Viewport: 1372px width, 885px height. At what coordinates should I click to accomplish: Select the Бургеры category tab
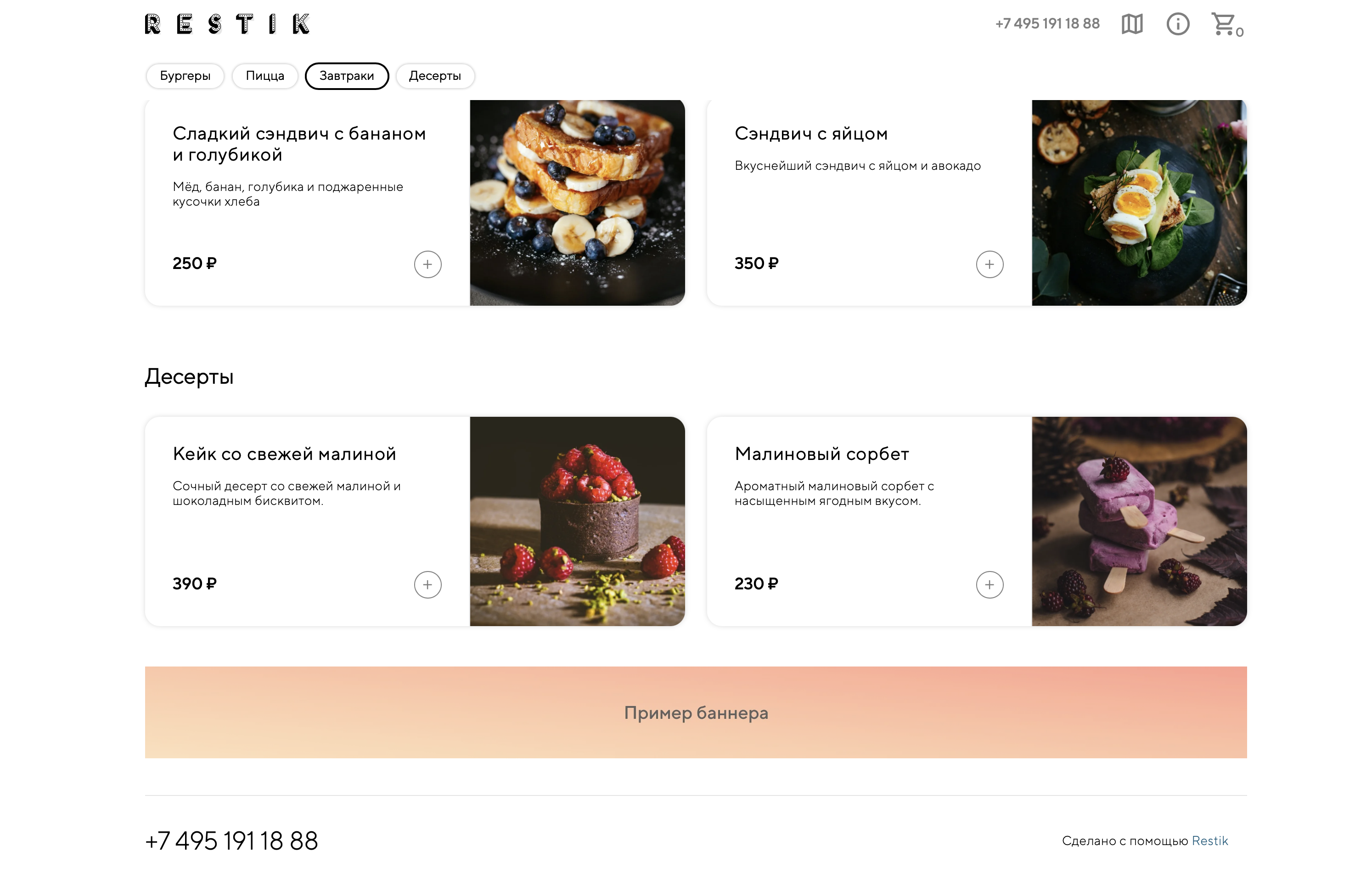click(x=185, y=76)
